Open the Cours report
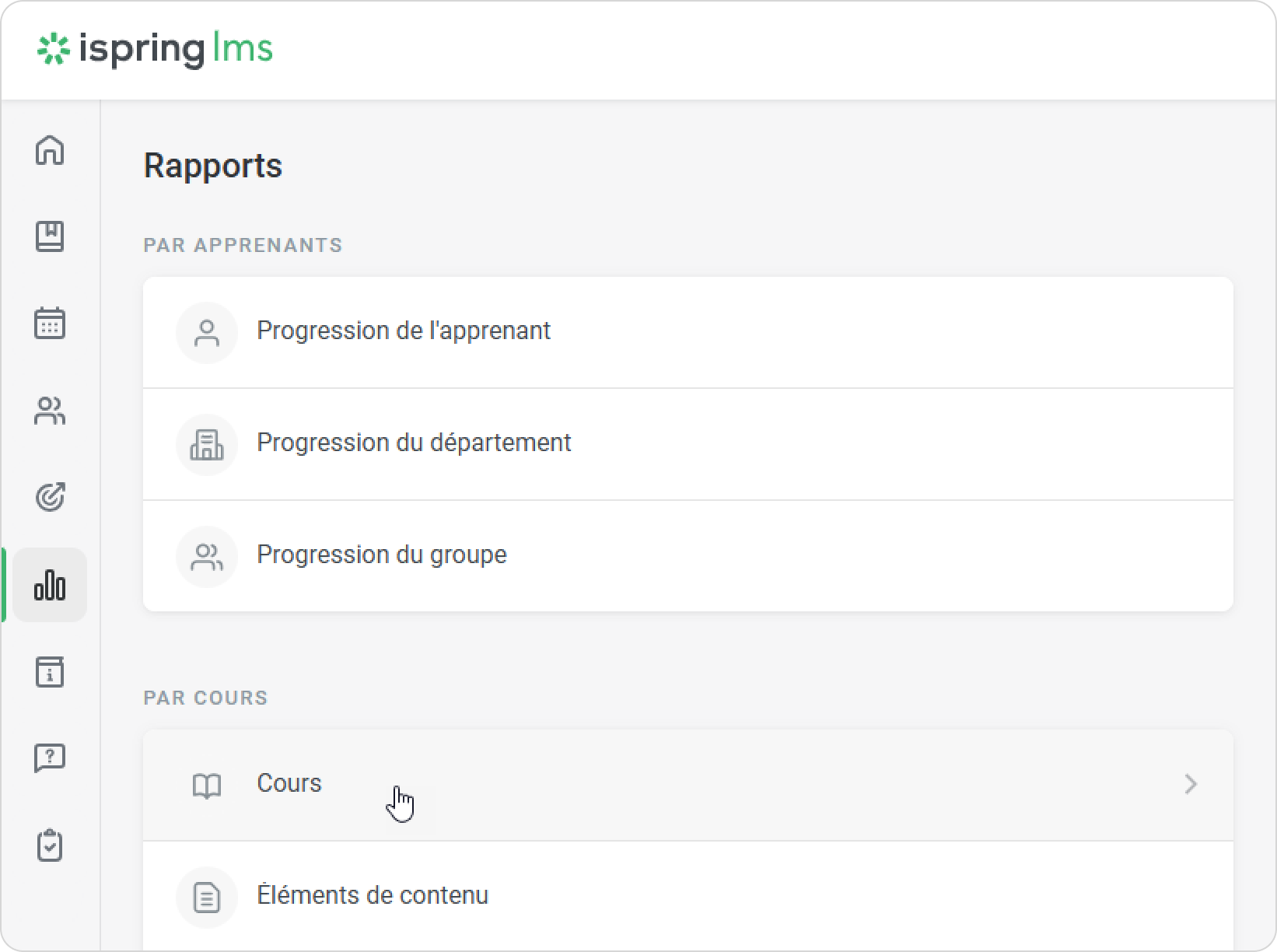 click(x=289, y=784)
